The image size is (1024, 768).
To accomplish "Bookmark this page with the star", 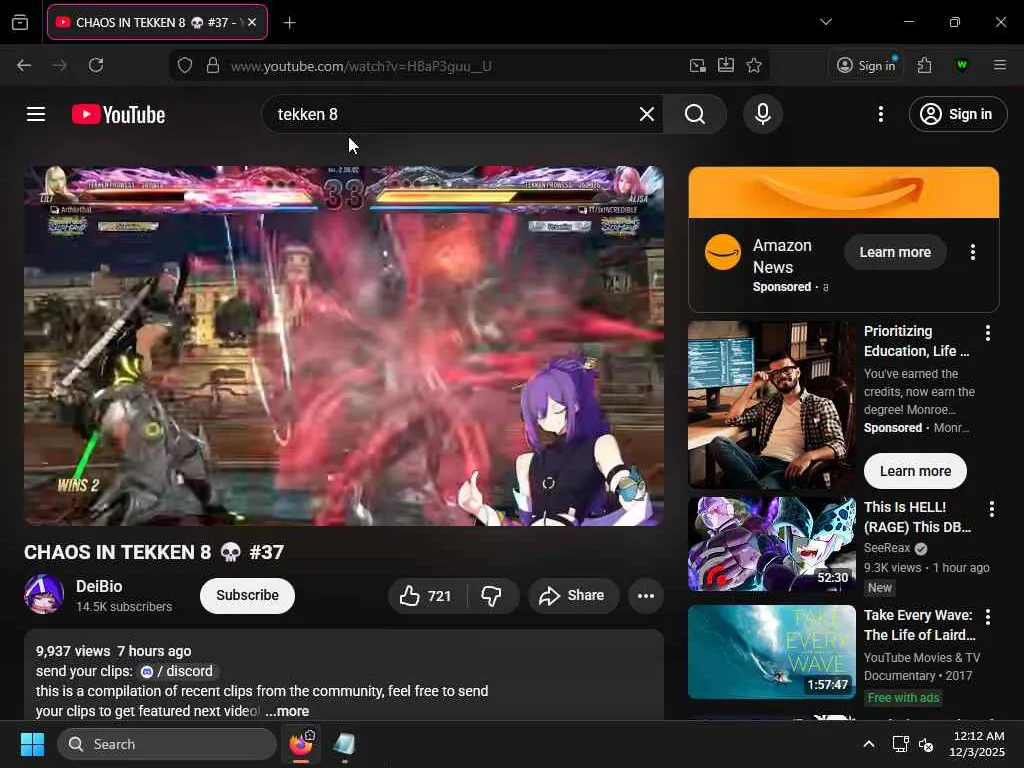I will point(754,65).
